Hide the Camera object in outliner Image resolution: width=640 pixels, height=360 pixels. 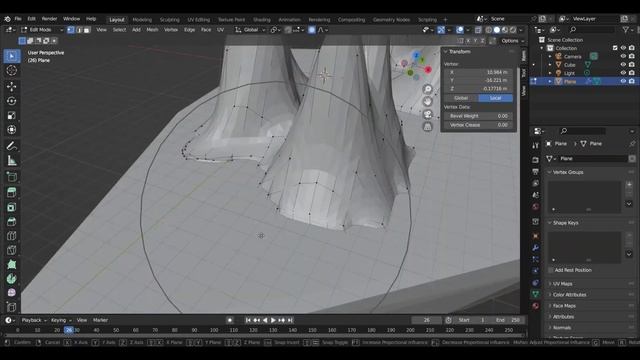pos(623,56)
